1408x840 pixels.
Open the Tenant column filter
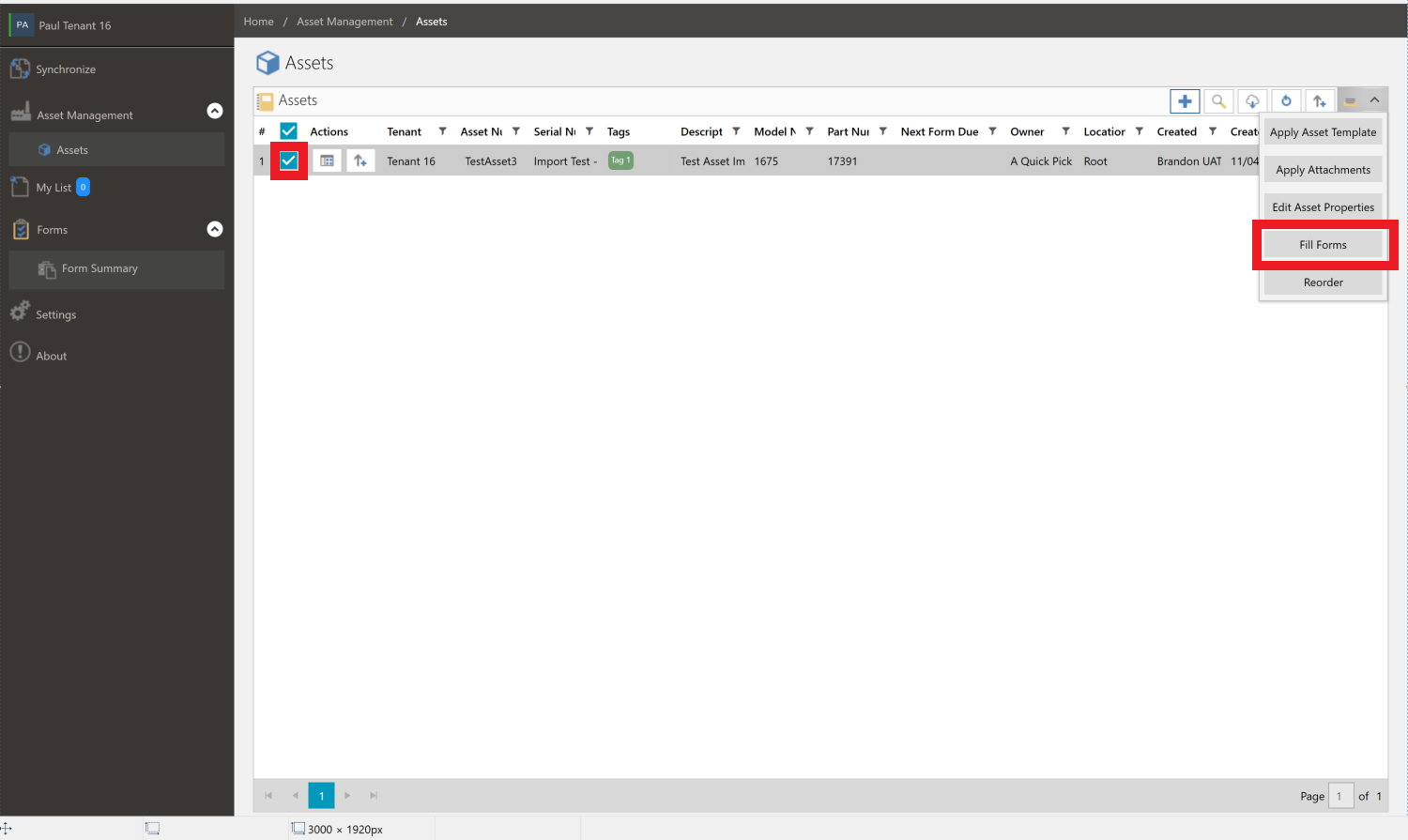(442, 131)
